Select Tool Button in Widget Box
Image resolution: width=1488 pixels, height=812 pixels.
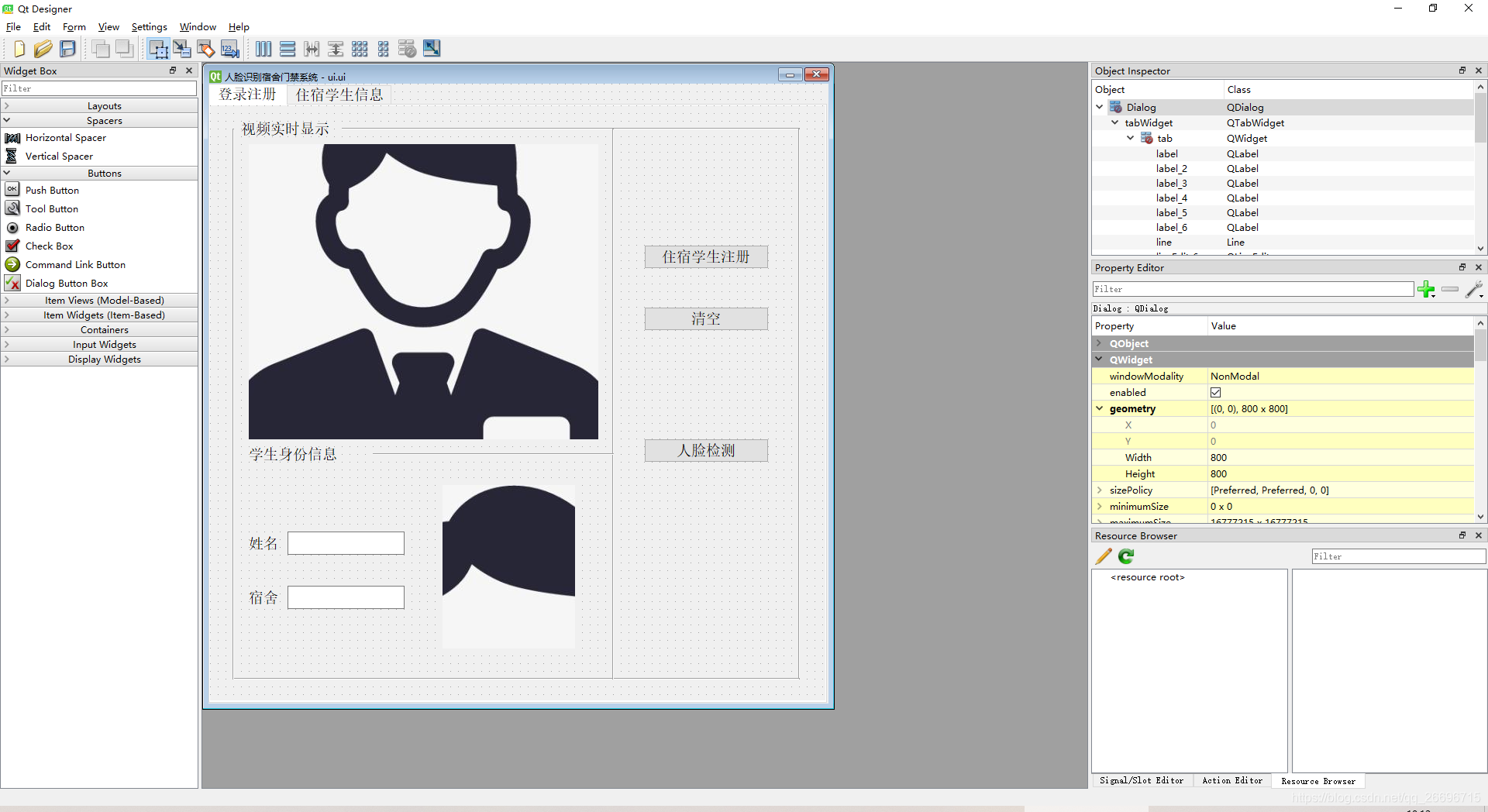[x=51, y=208]
